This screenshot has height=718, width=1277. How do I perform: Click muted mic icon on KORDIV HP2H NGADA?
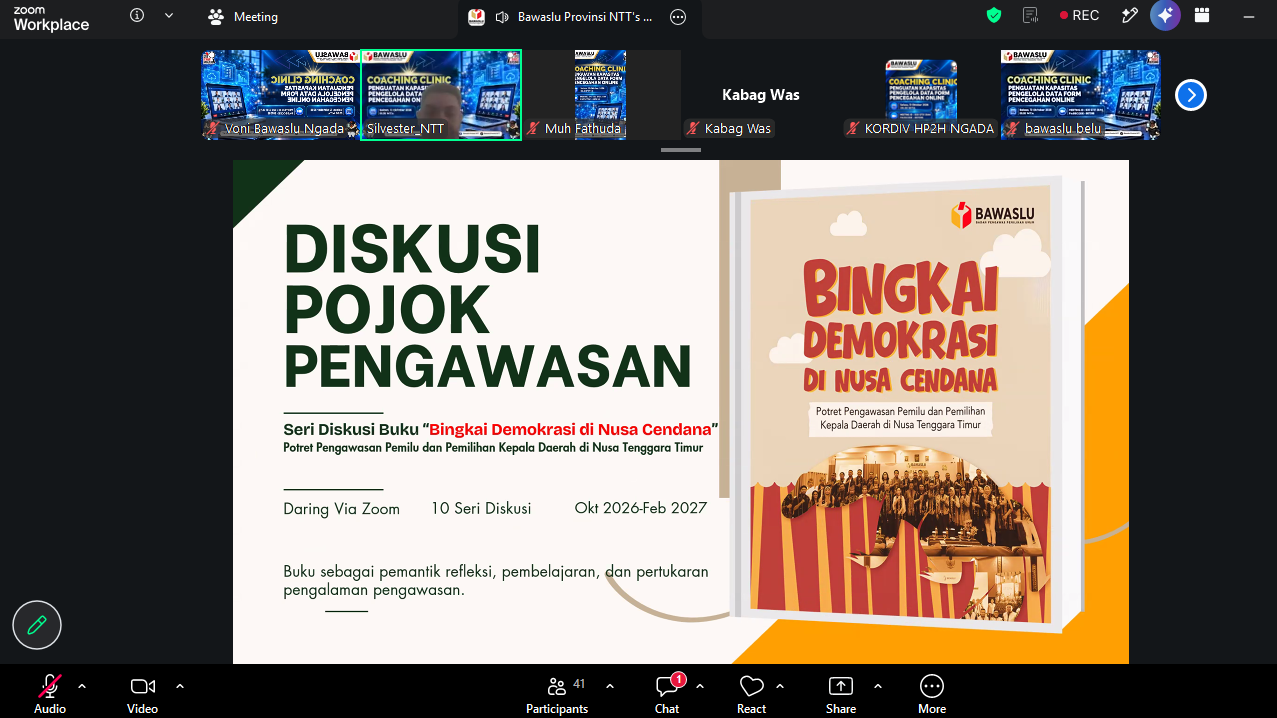(853, 129)
